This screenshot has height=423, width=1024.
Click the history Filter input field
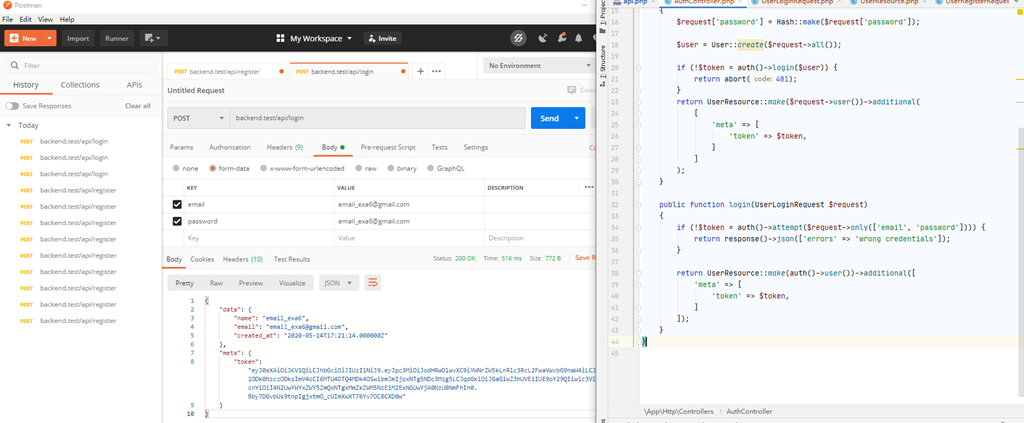80,65
